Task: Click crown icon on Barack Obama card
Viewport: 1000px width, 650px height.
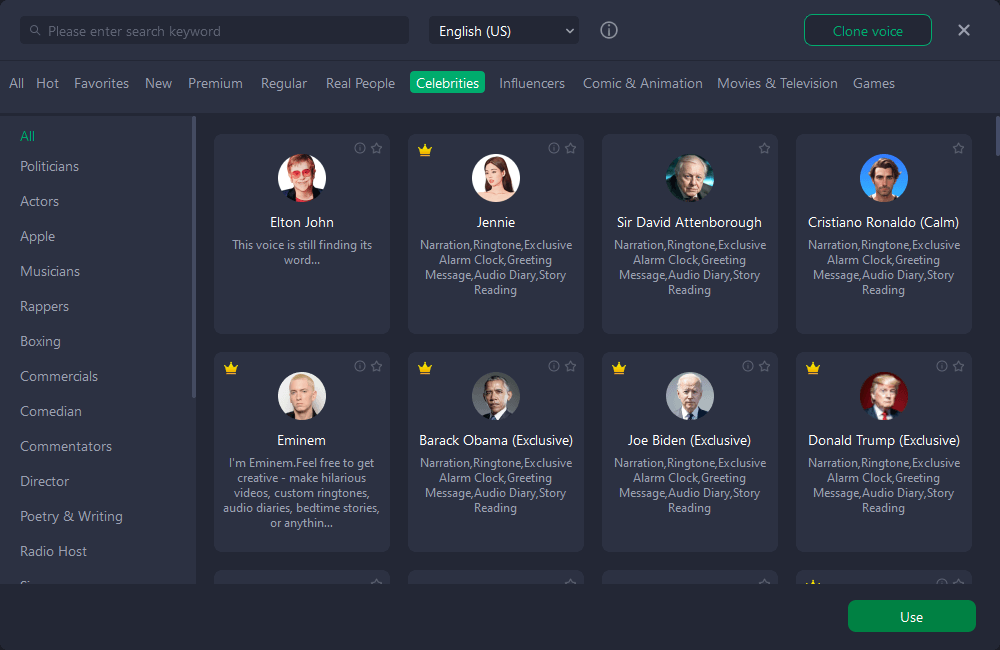Action: point(425,368)
